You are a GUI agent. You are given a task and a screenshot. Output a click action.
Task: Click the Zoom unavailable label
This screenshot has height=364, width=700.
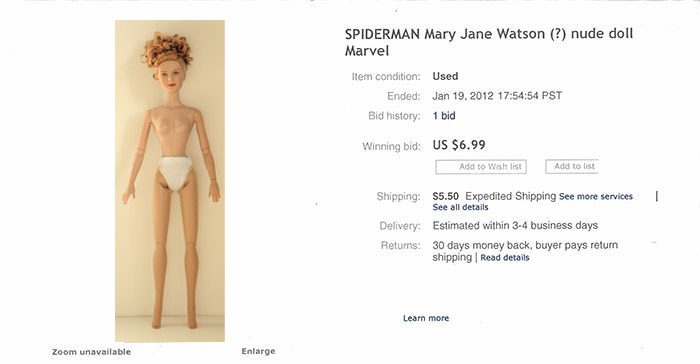click(x=92, y=352)
